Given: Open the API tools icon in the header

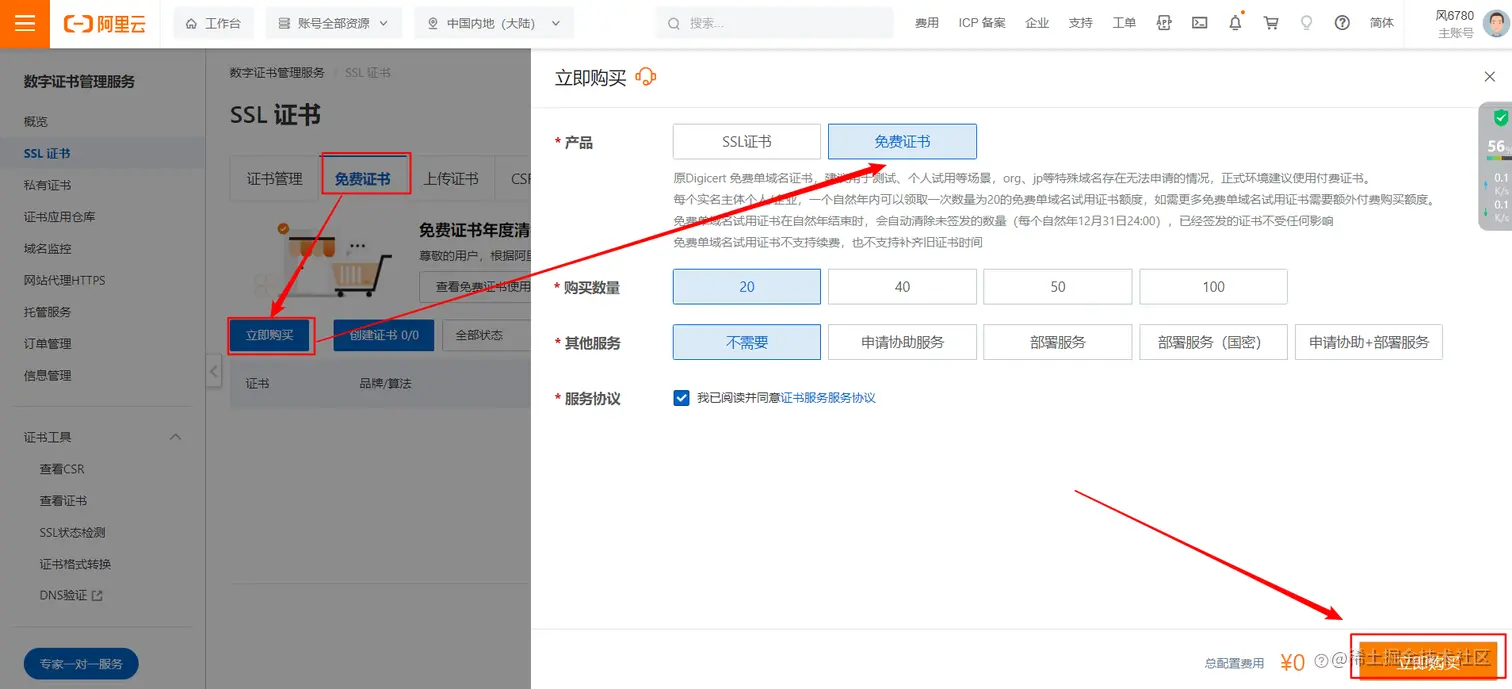Looking at the screenshot, I should (1163, 23).
